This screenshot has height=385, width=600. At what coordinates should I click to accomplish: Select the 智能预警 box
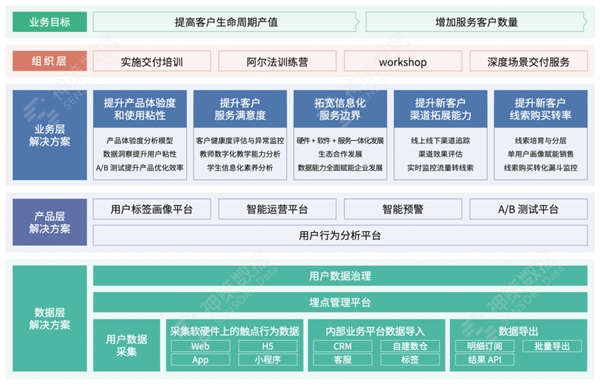click(x=403, y=209)
